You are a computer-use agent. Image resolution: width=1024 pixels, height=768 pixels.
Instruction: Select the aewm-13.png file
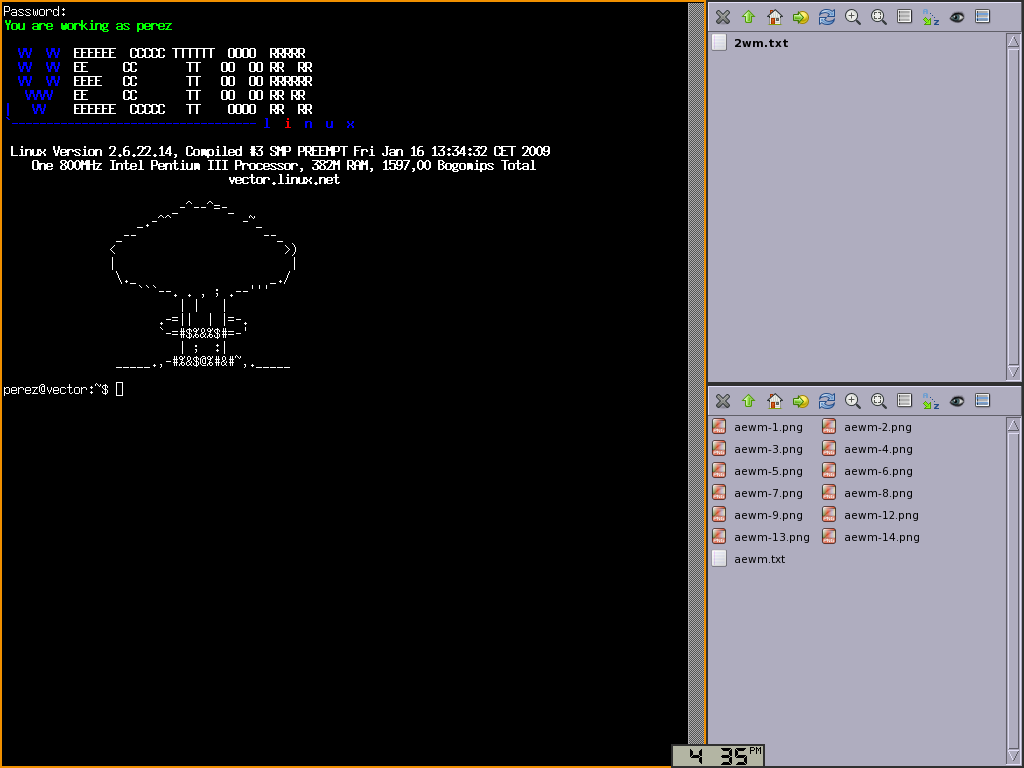point(761,537)
